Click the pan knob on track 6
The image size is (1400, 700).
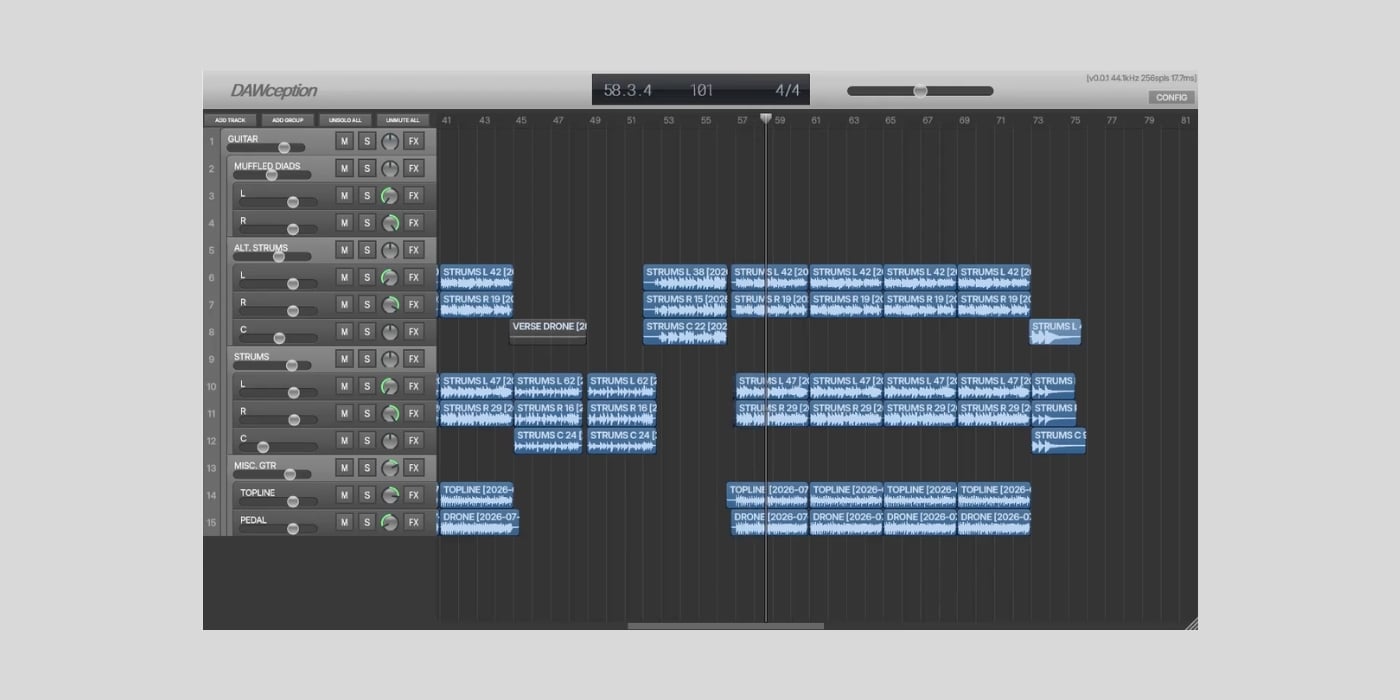click(x=390, y=277)
